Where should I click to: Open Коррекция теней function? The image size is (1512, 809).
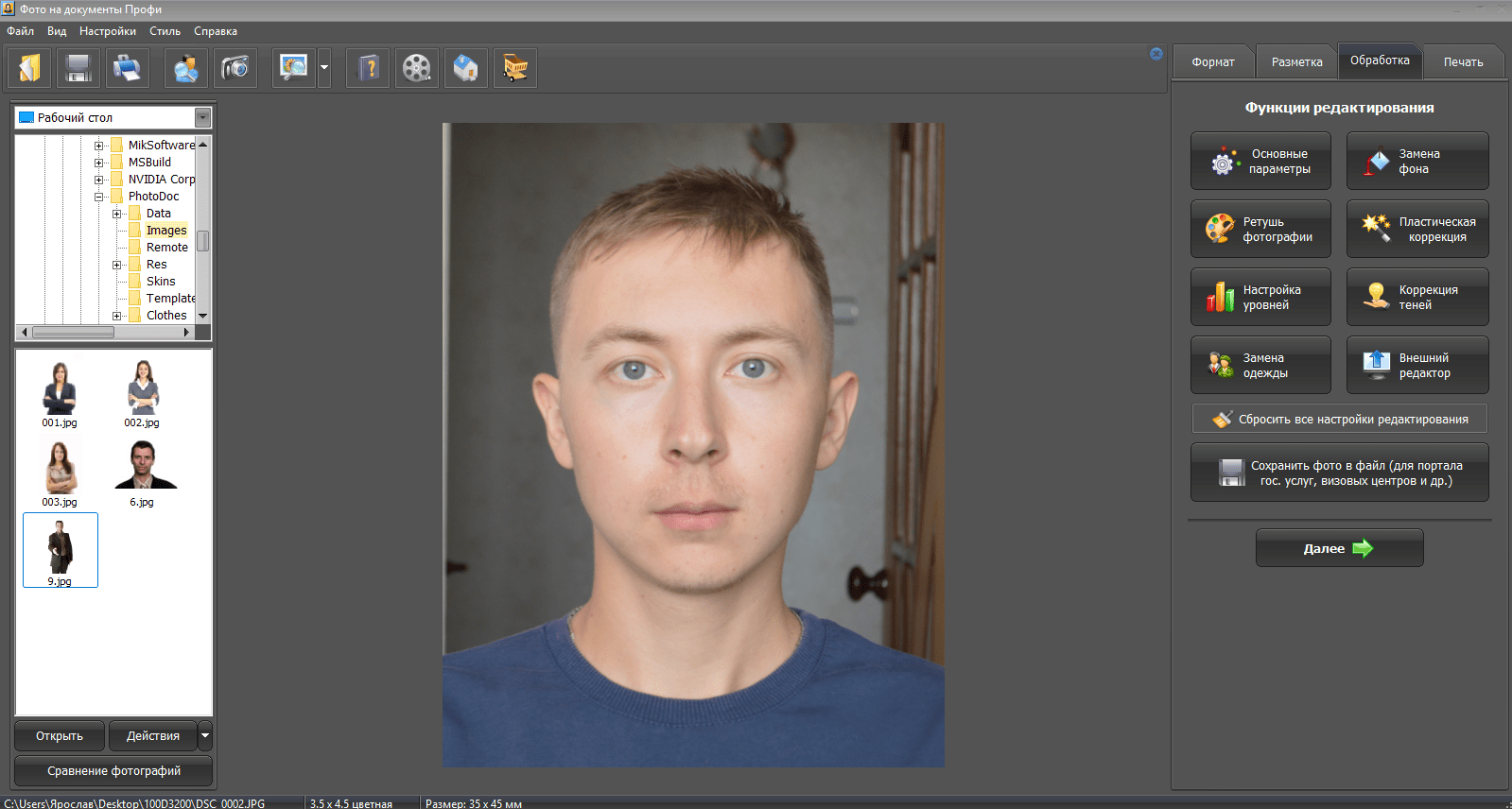(x=1417, y=298)
